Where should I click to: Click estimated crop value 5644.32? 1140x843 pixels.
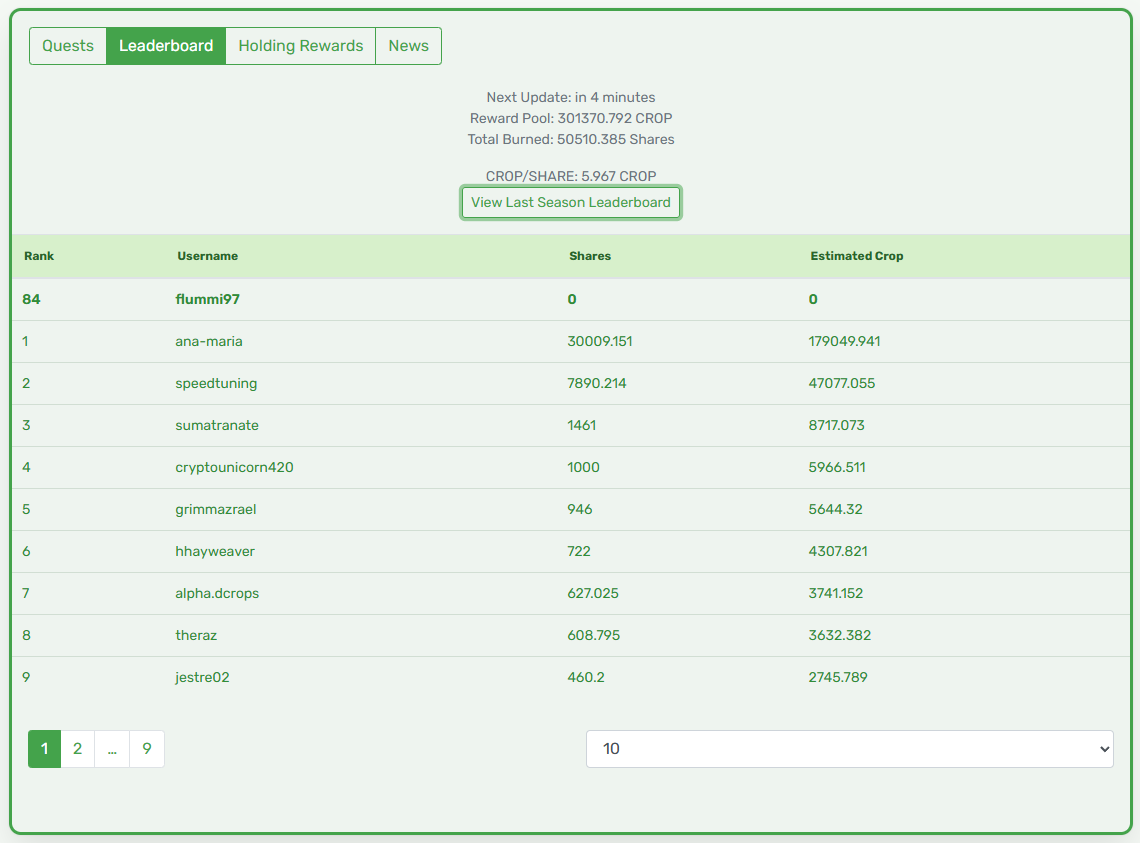tap(835, 509)
